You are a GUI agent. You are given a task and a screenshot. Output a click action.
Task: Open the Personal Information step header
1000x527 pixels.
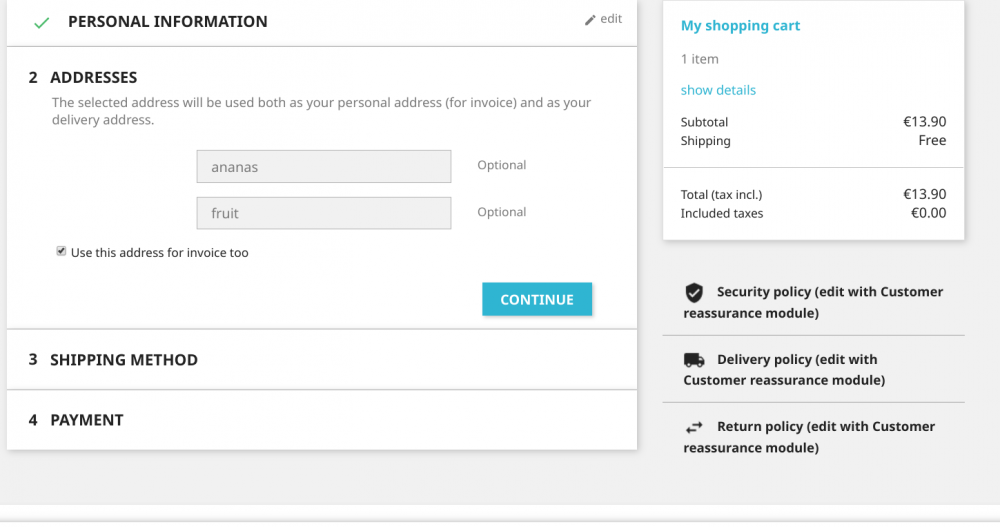[x=167, y=21]
